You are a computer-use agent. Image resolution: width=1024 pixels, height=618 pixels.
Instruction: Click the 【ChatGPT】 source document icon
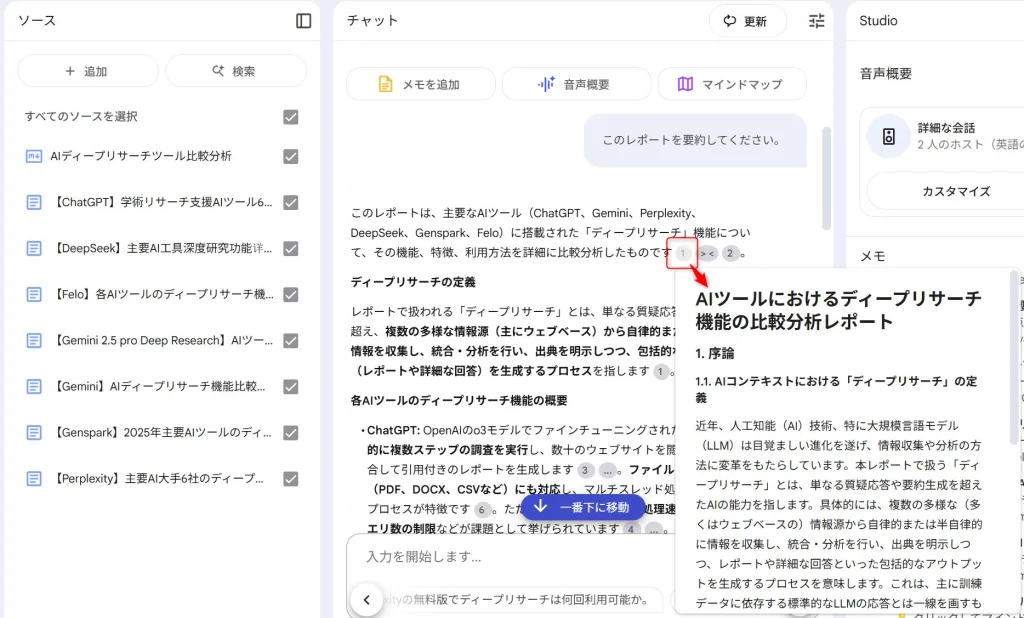click(33, 203)
